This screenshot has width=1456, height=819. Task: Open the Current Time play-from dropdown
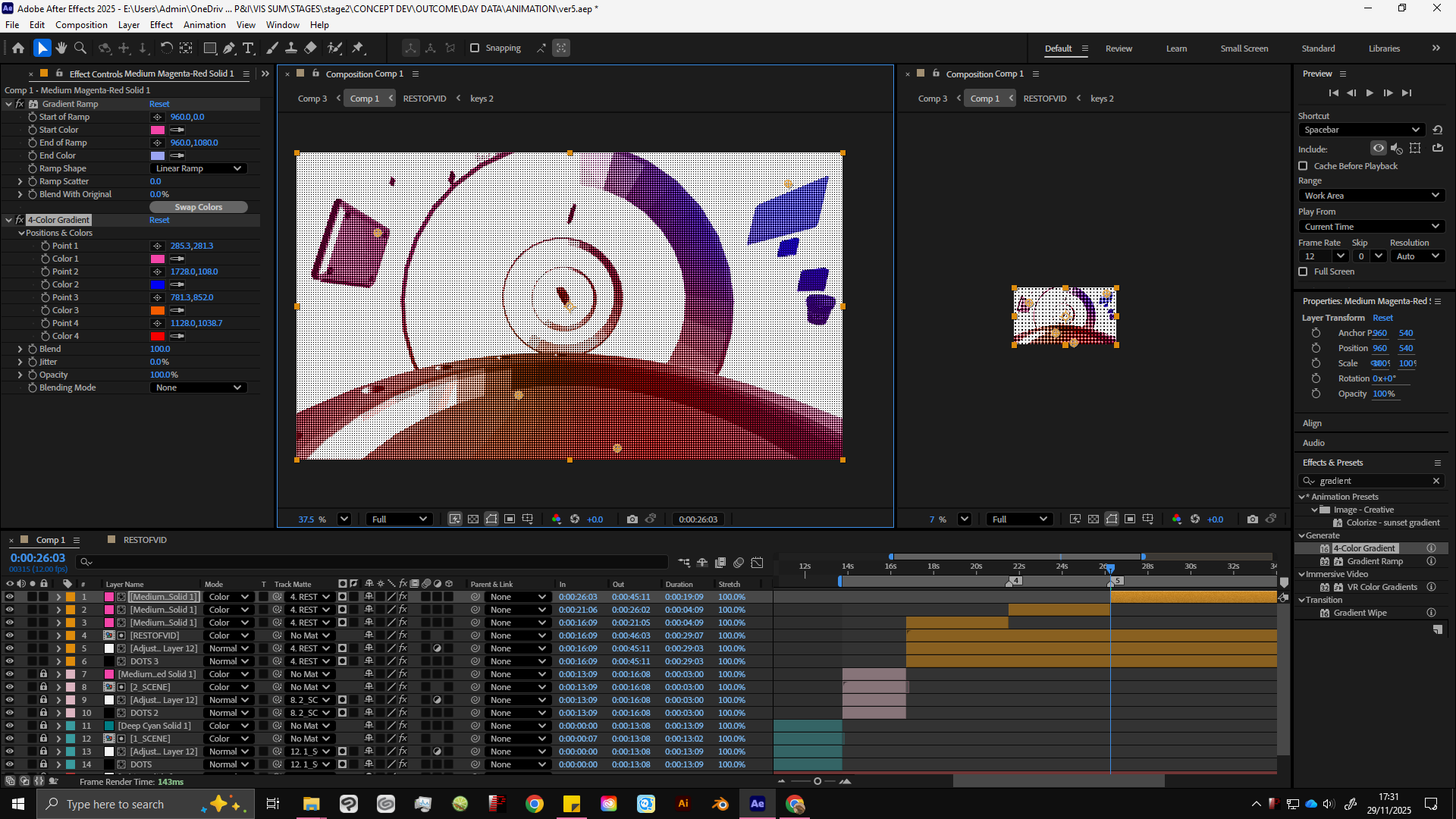click(1372, 227)
